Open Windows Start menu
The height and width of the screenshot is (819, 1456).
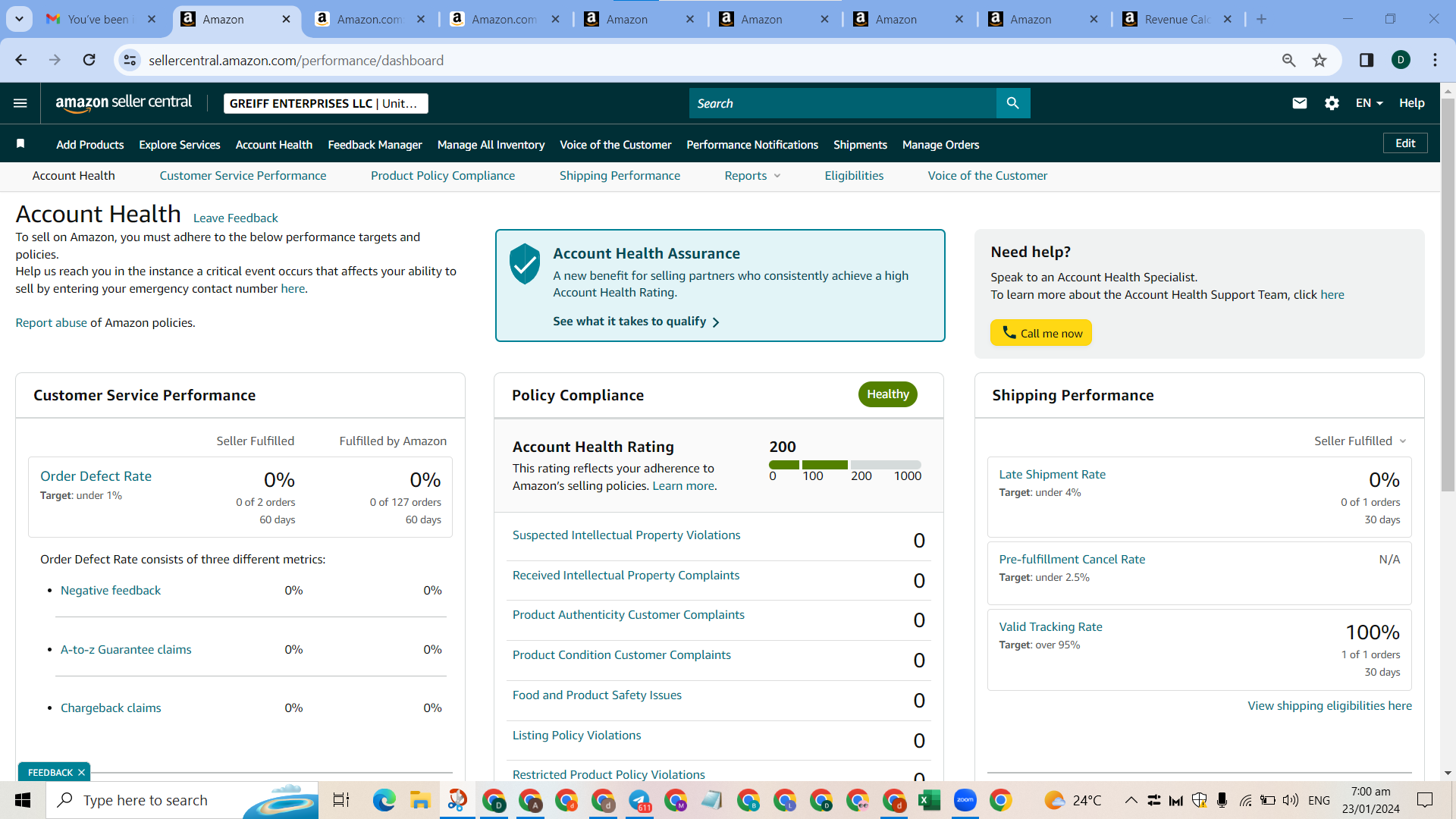click(x=23, y=800)
